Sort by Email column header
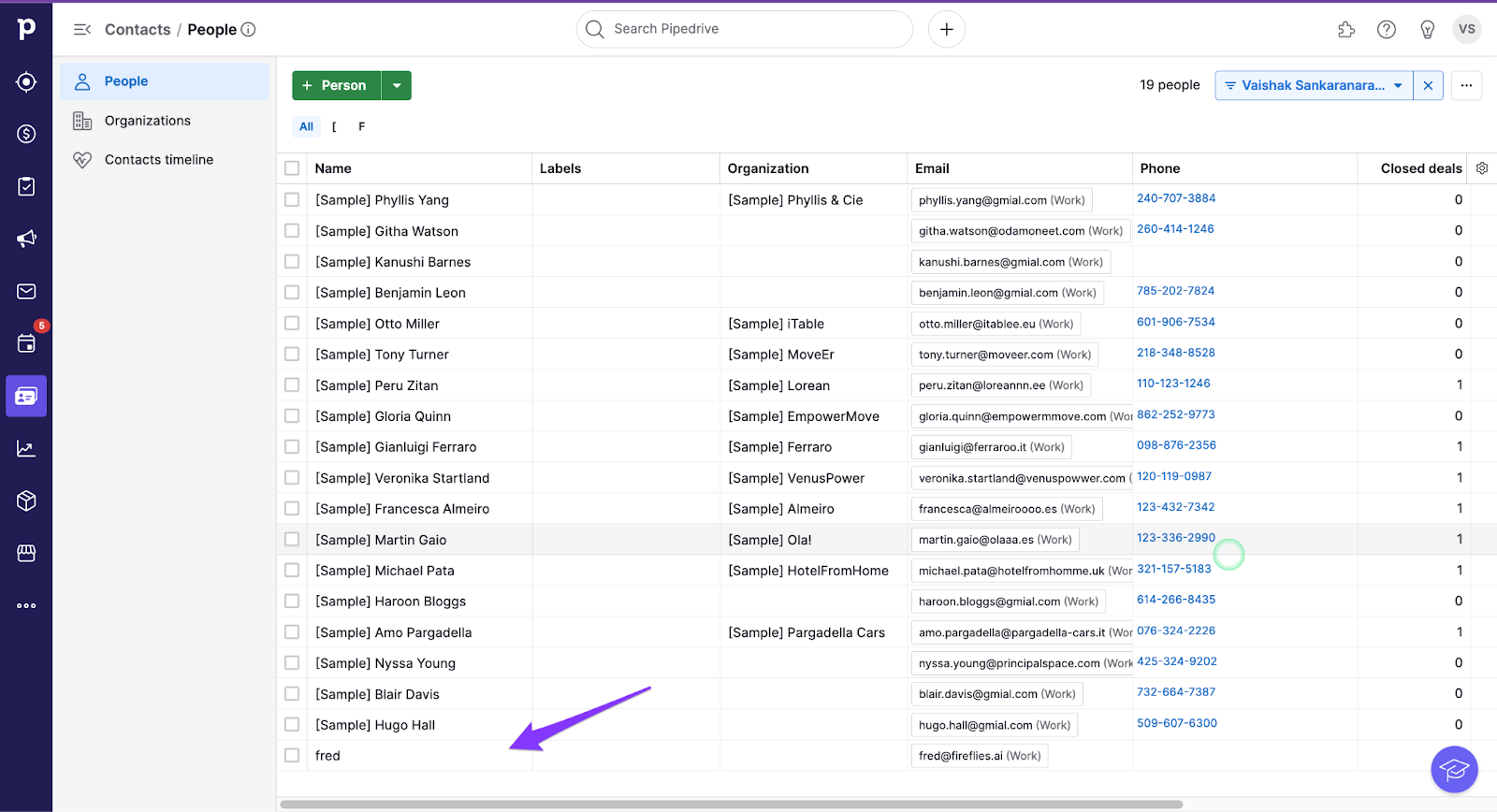 932,168
